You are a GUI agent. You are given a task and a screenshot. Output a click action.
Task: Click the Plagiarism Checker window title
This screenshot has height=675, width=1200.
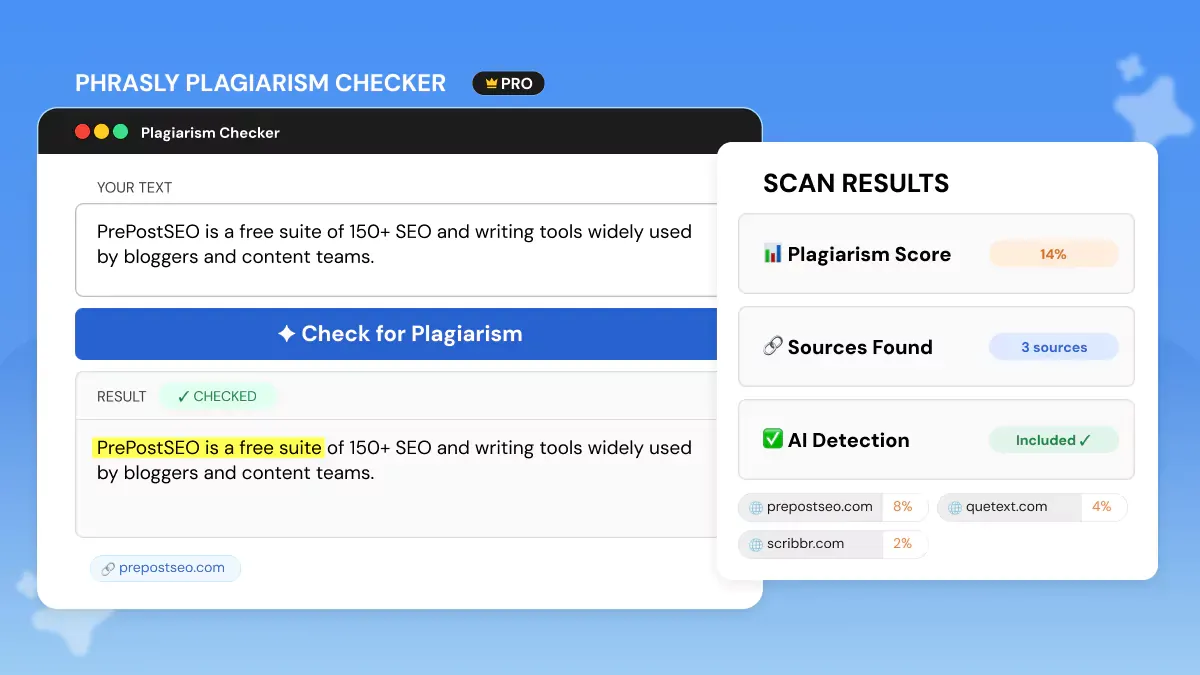point(210,132)
